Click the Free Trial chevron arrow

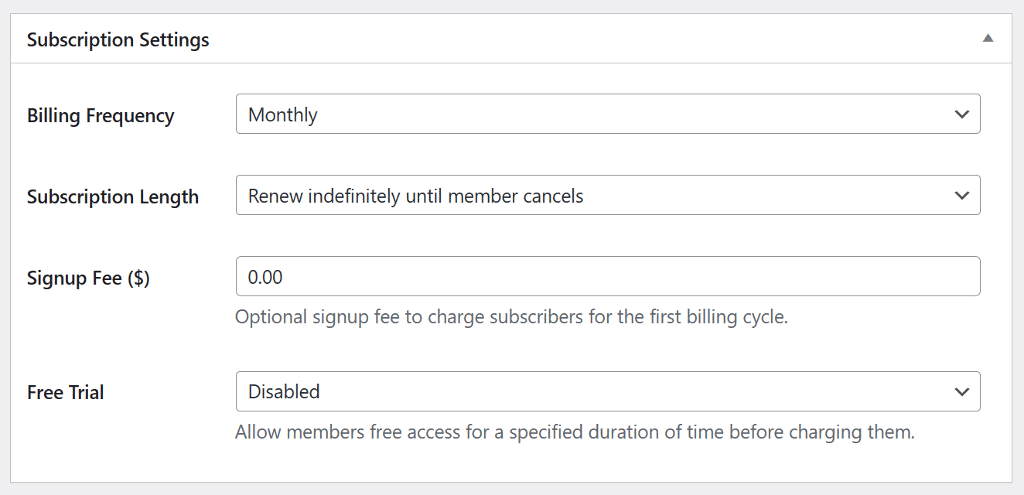click(962, 392)
